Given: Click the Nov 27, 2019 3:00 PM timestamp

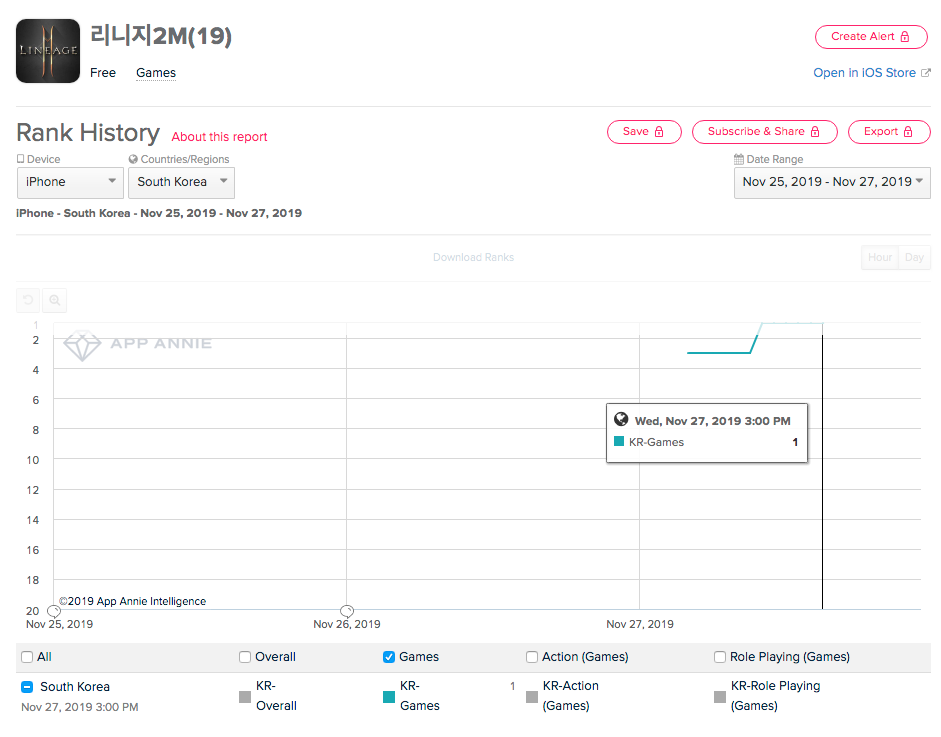Looking at the screenshot, I should coord(80,707).
